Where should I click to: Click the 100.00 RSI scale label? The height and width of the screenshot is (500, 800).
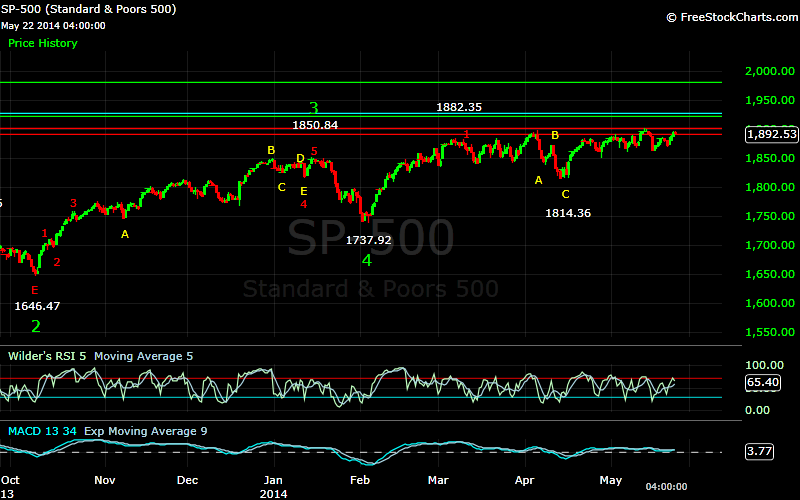(764, 365)
